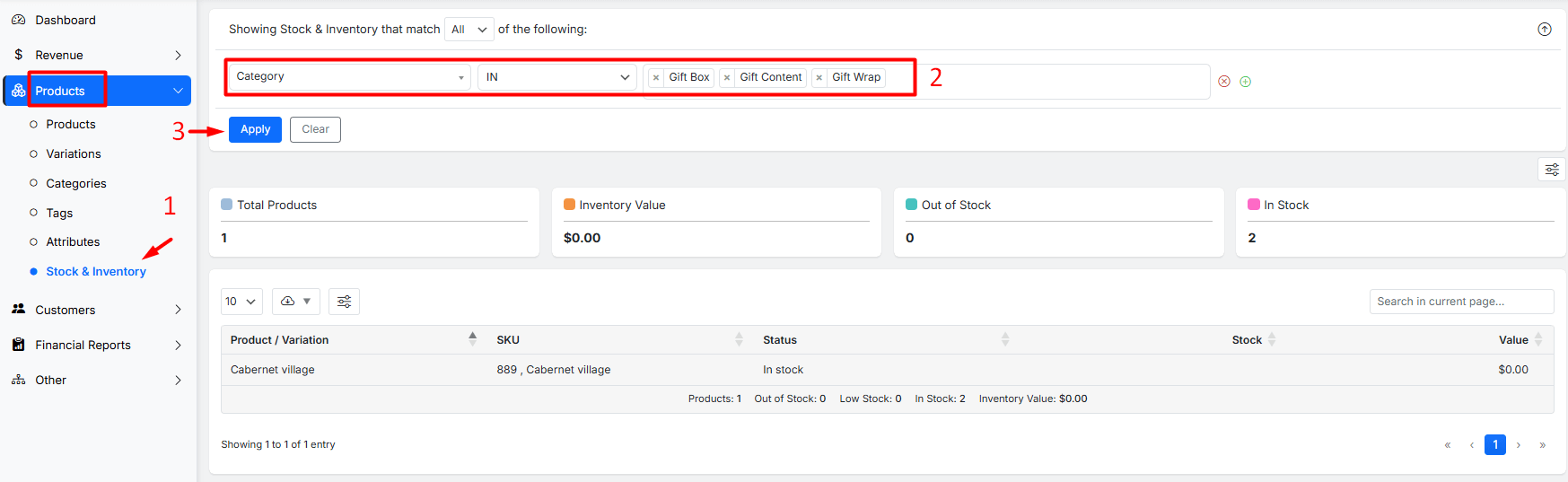Image resolution: width=1568 pixels, height=482 pixels.
Task: Open the Category field dropdown
Action: click(x=349, y=77)
